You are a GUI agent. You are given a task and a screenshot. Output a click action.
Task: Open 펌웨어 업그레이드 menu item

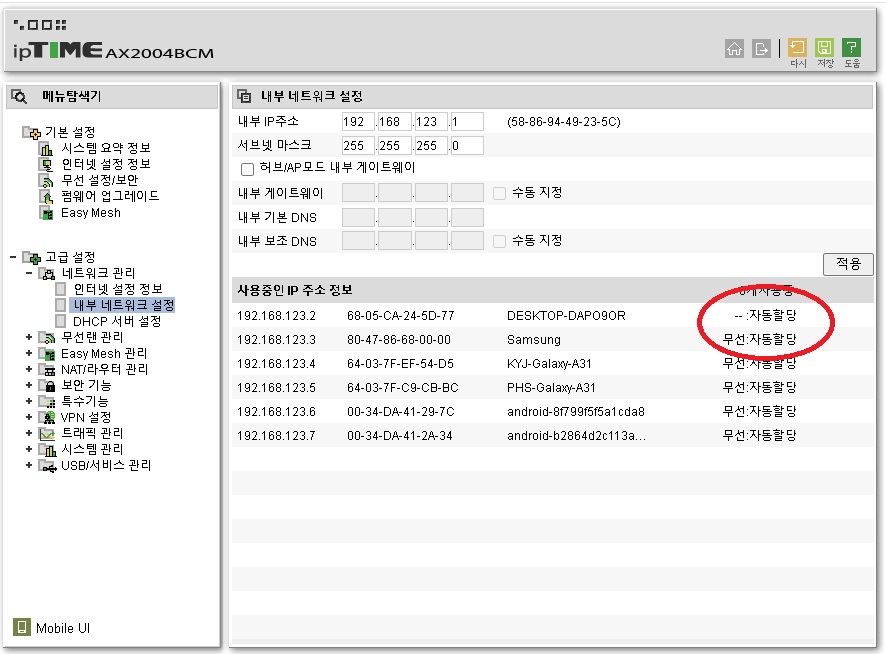pyautogui.click(x=110, y=196)
